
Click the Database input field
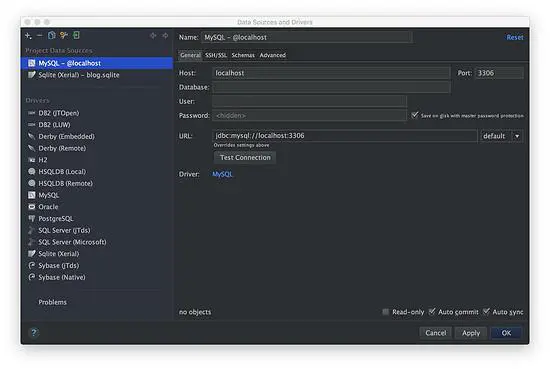(x=331, y=87)
